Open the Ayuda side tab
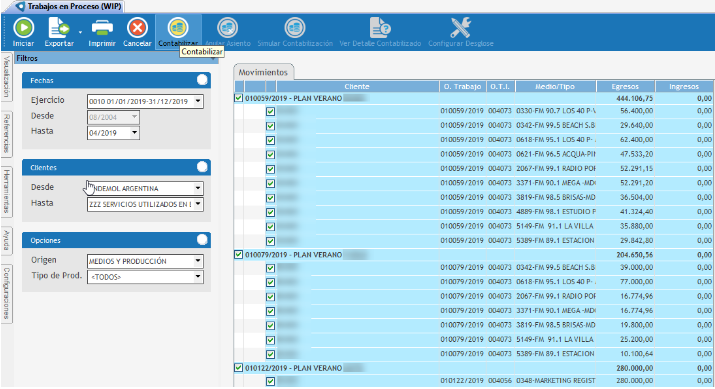The height and width of the screenshot is (389, 715). click(x=6, y=240)
